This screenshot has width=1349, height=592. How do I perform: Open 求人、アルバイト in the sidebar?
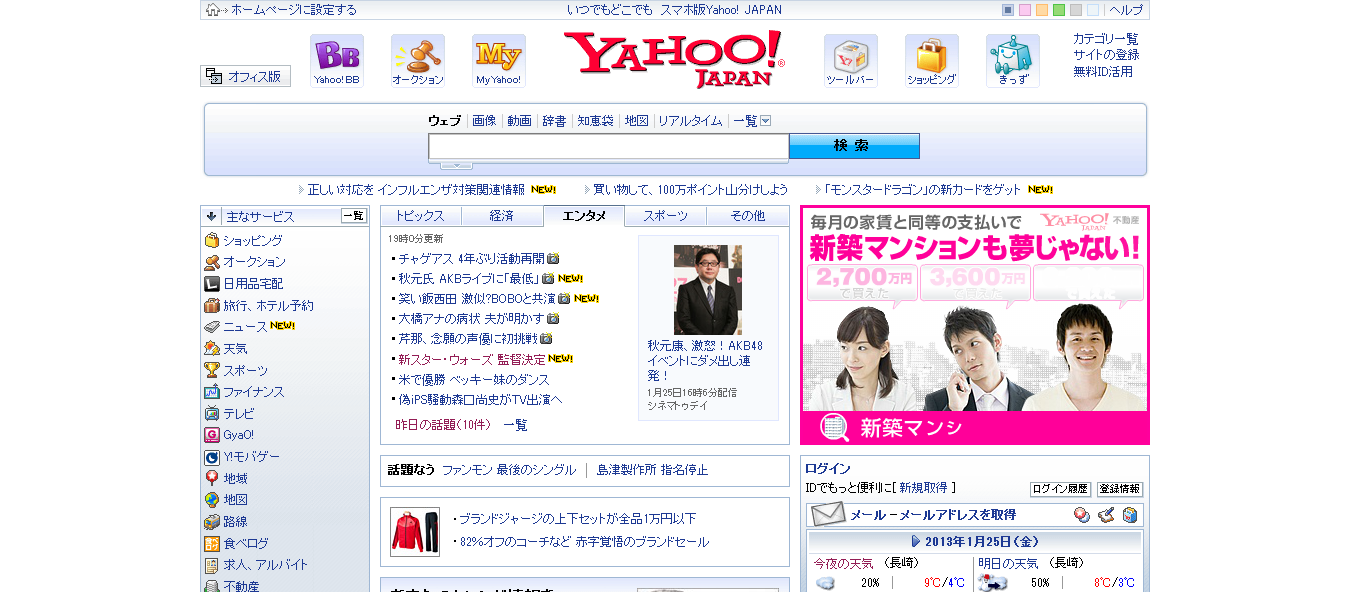(x=265, y=565)
